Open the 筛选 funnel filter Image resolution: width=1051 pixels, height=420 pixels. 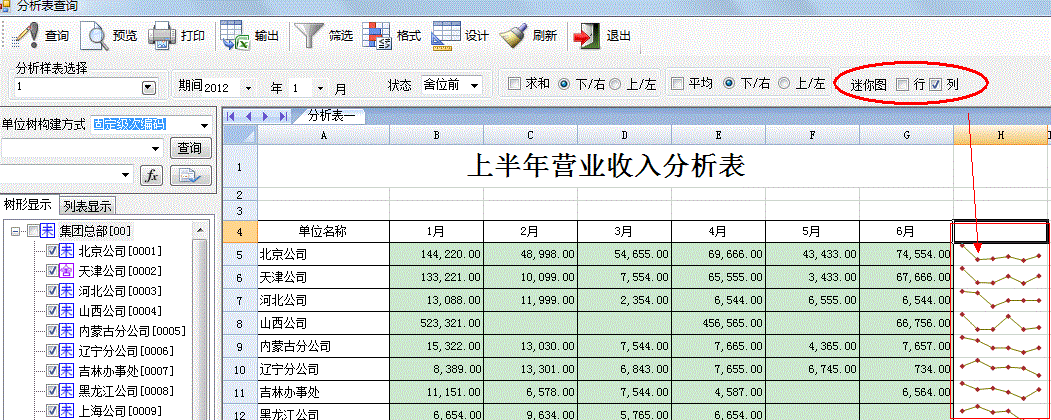coord(310,36)
